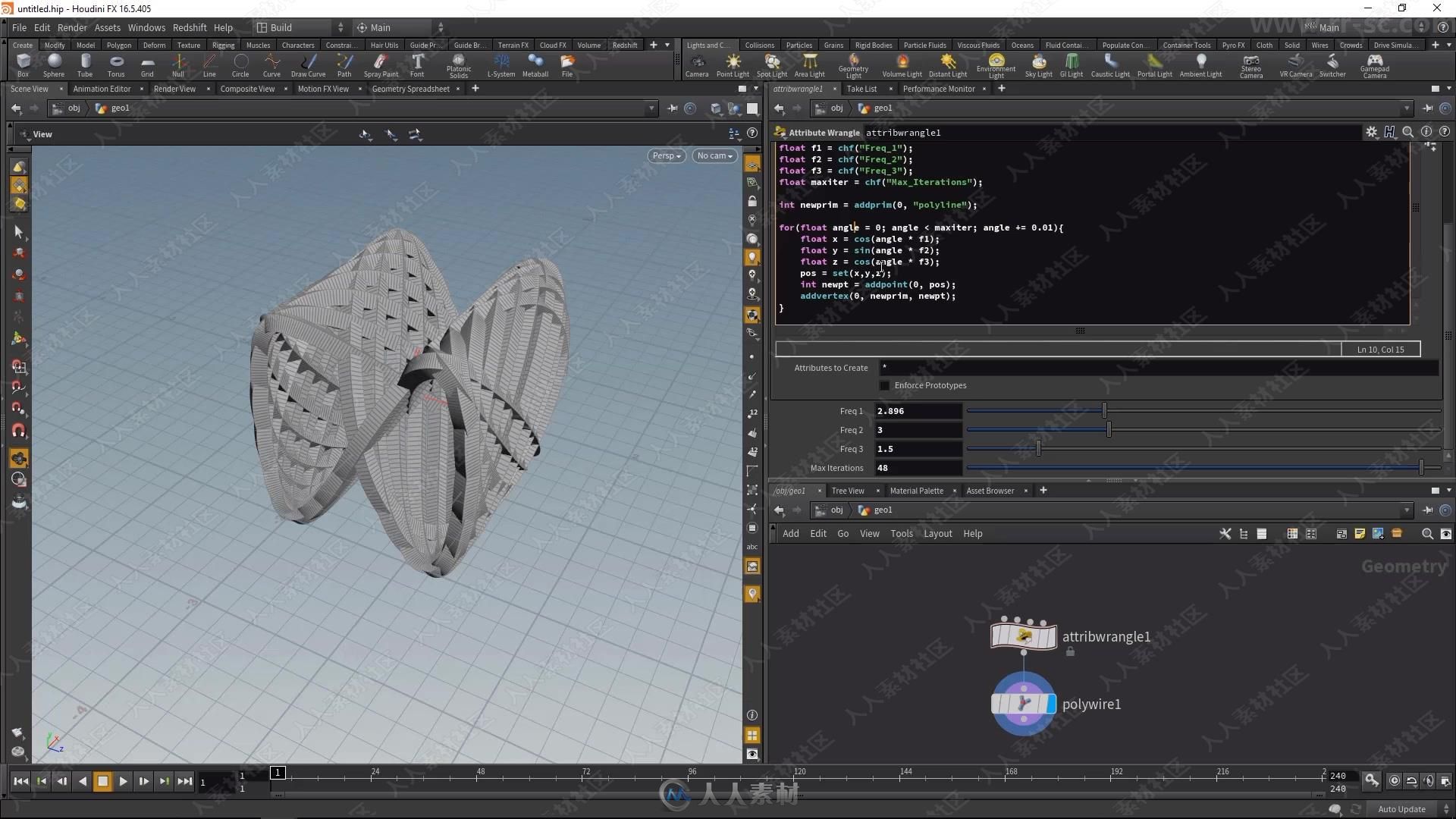Screen dimensions: 1456x819
Task: Click the Play button on timeline
Action: tap(122, 781)
